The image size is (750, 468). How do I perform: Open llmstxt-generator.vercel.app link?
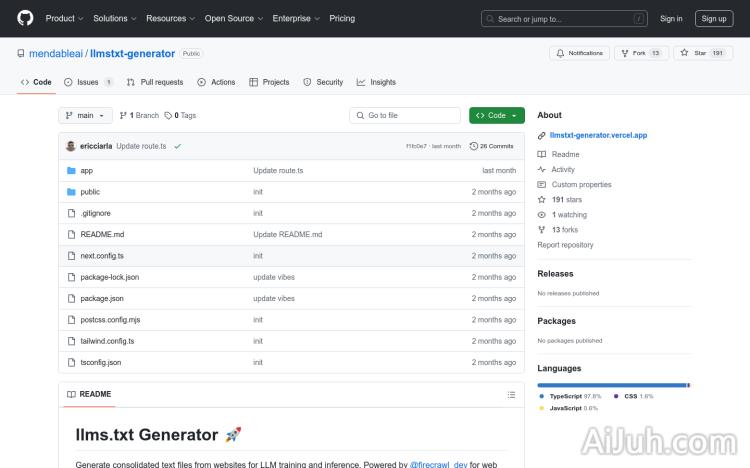coord(598,135)
